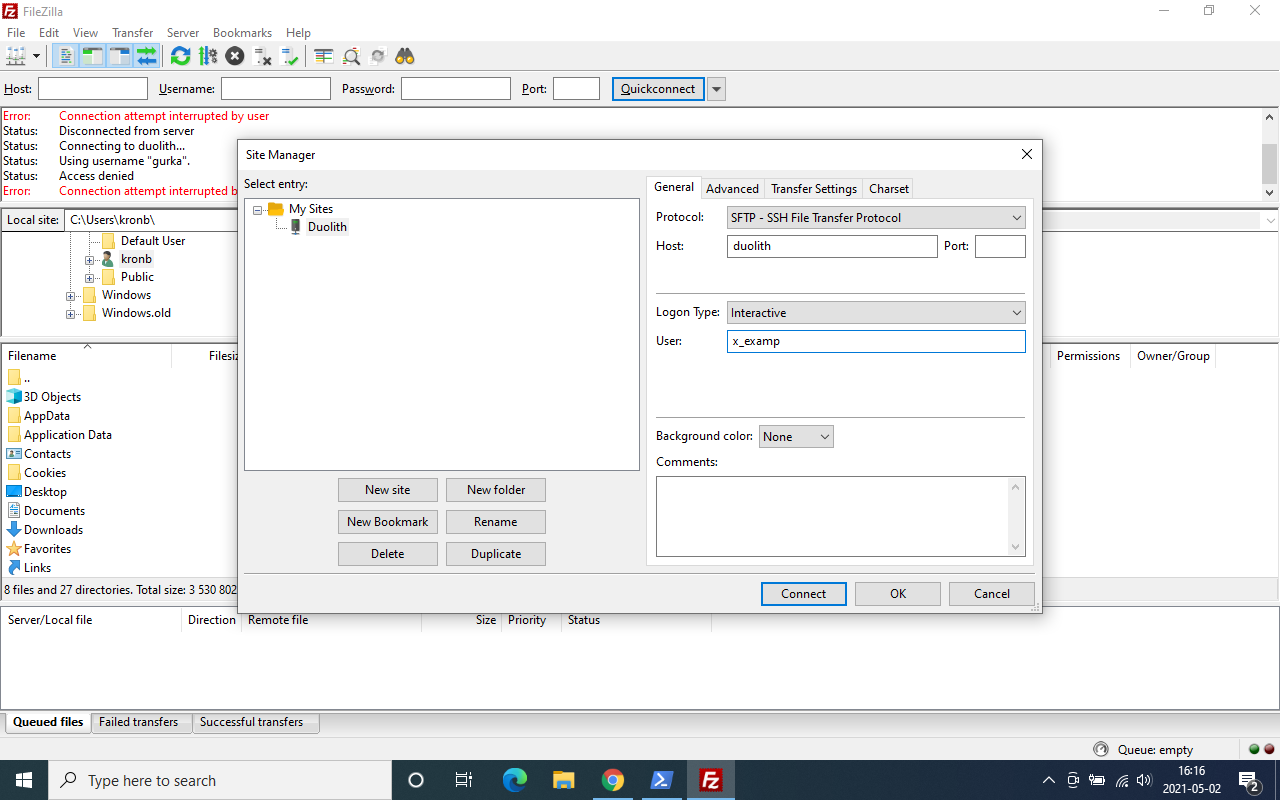Click the green Refresh file lists icon
This screenshot has height=800, width=1280.
tap(180, 56)
